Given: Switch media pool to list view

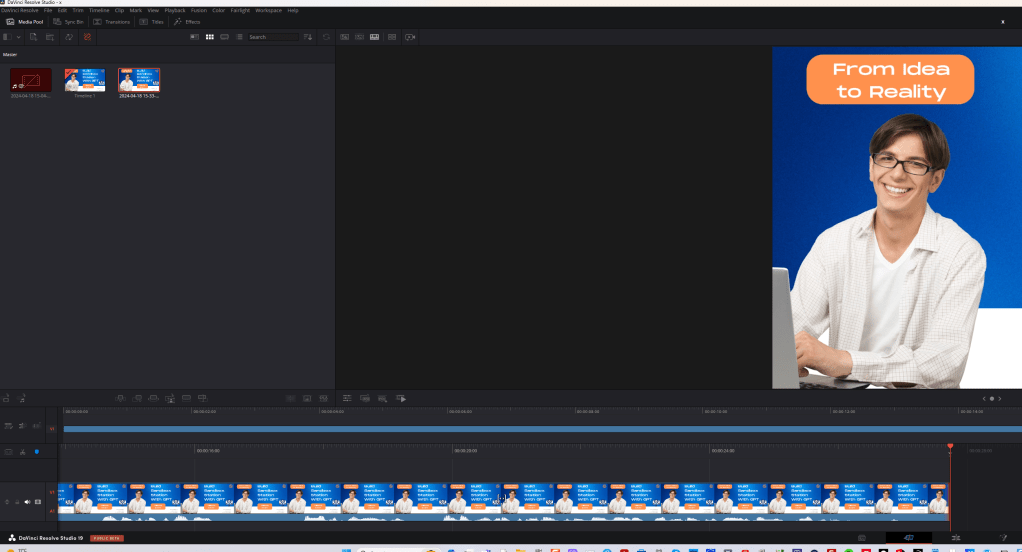Looking at the screenshot, I should click(x=239, y=37).
